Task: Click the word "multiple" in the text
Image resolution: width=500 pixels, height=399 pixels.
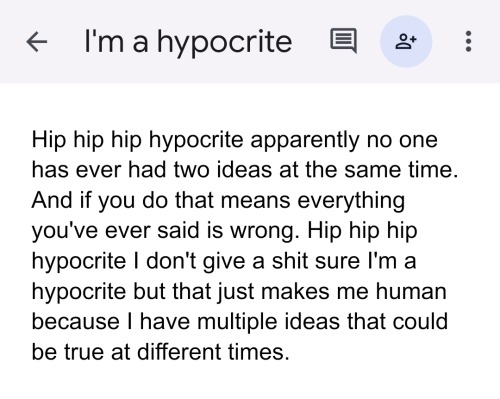Action: coord(237,322)
